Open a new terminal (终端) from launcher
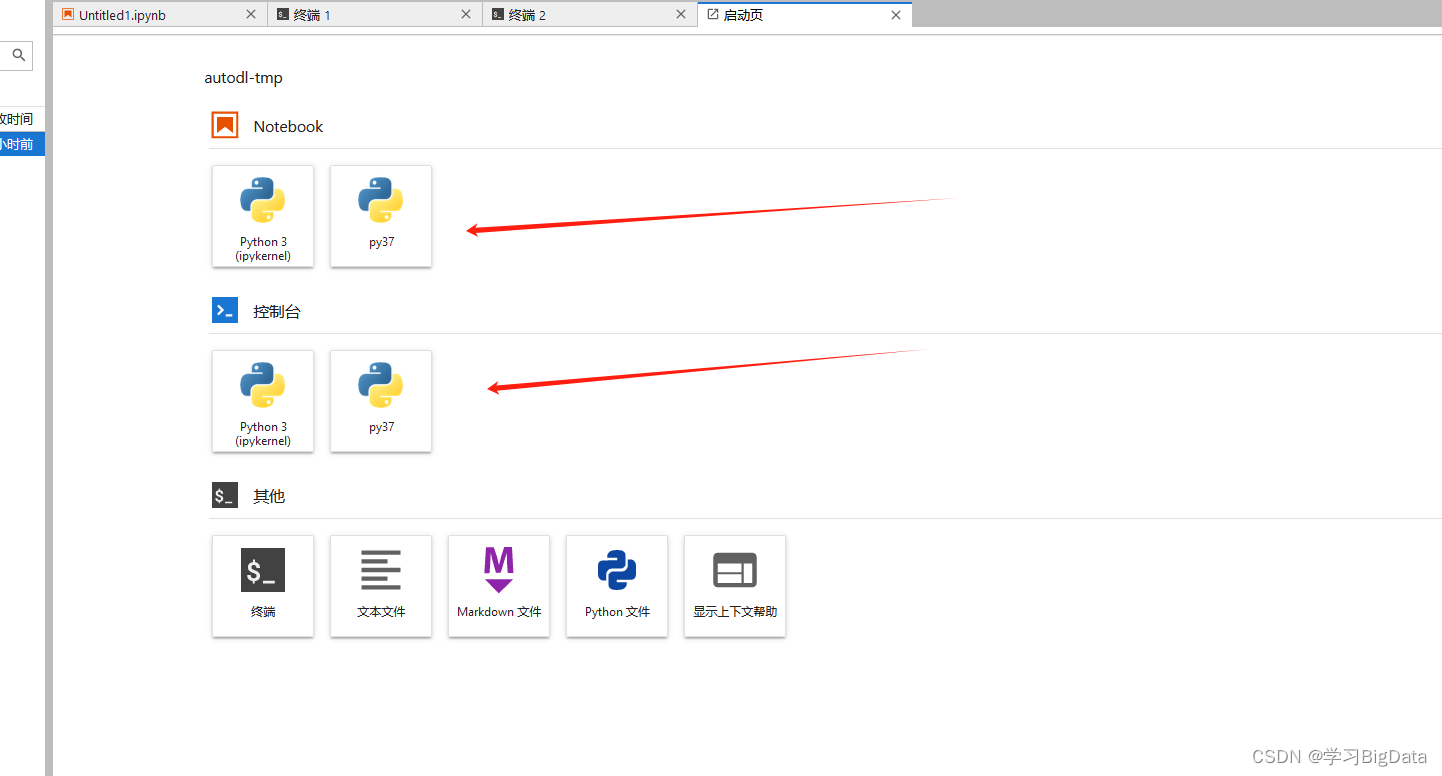 coord(263,586)
